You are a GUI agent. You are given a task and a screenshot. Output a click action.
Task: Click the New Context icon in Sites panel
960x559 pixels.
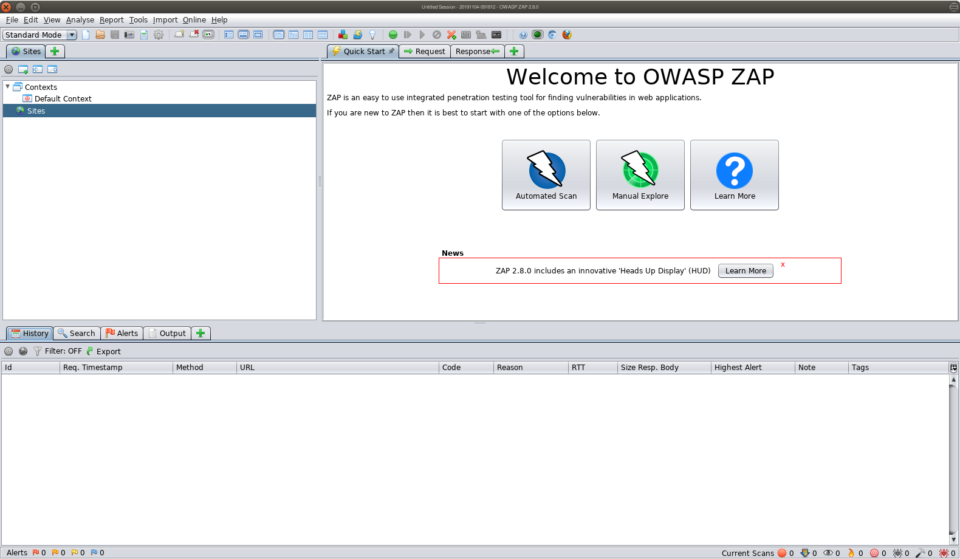23,69
